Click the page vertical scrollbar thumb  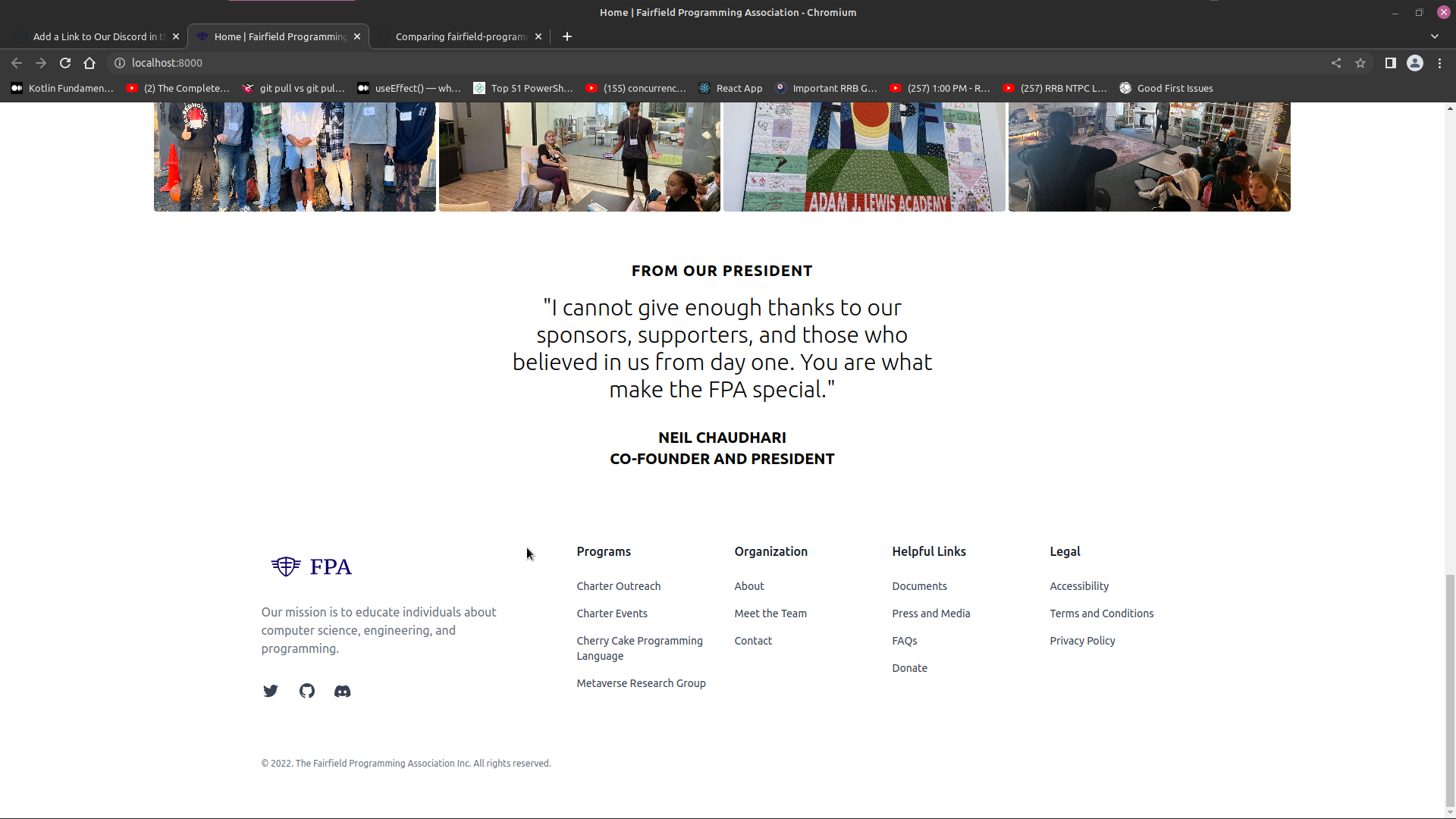[x=1450, y=692]
